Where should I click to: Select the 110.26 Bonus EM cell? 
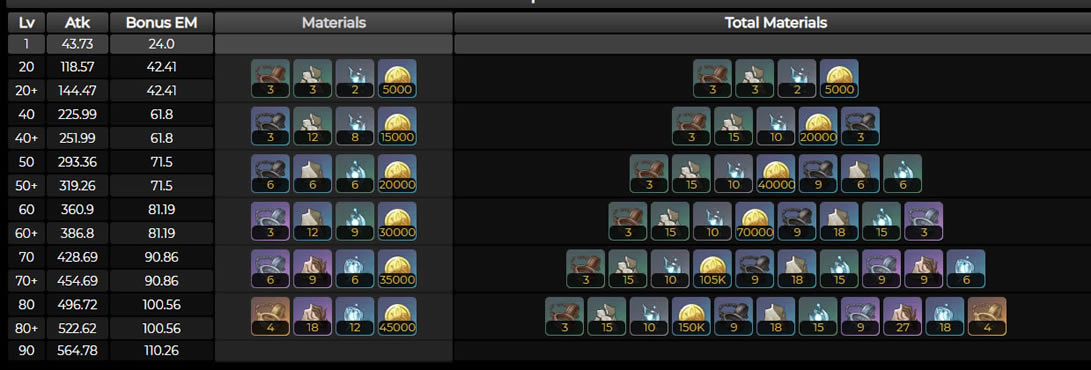coord(161,350)
